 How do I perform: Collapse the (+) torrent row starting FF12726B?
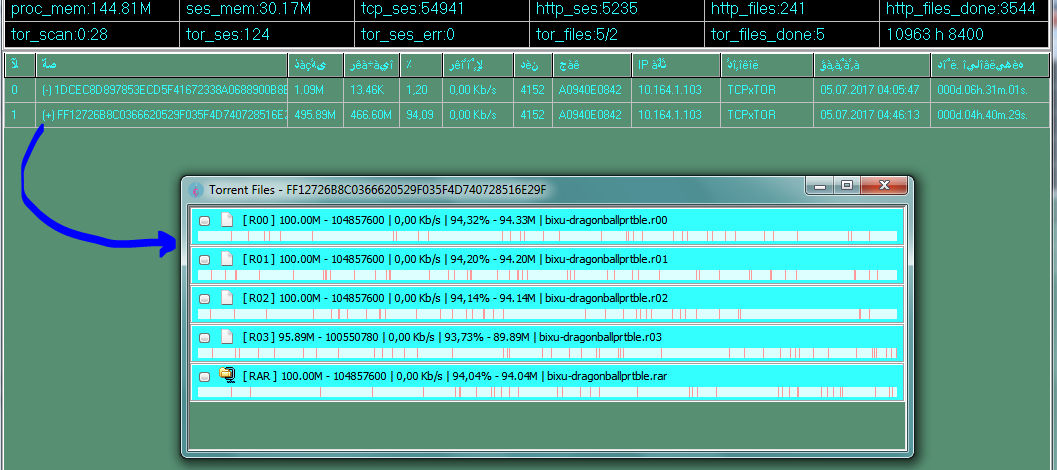[x=48, y=115]
